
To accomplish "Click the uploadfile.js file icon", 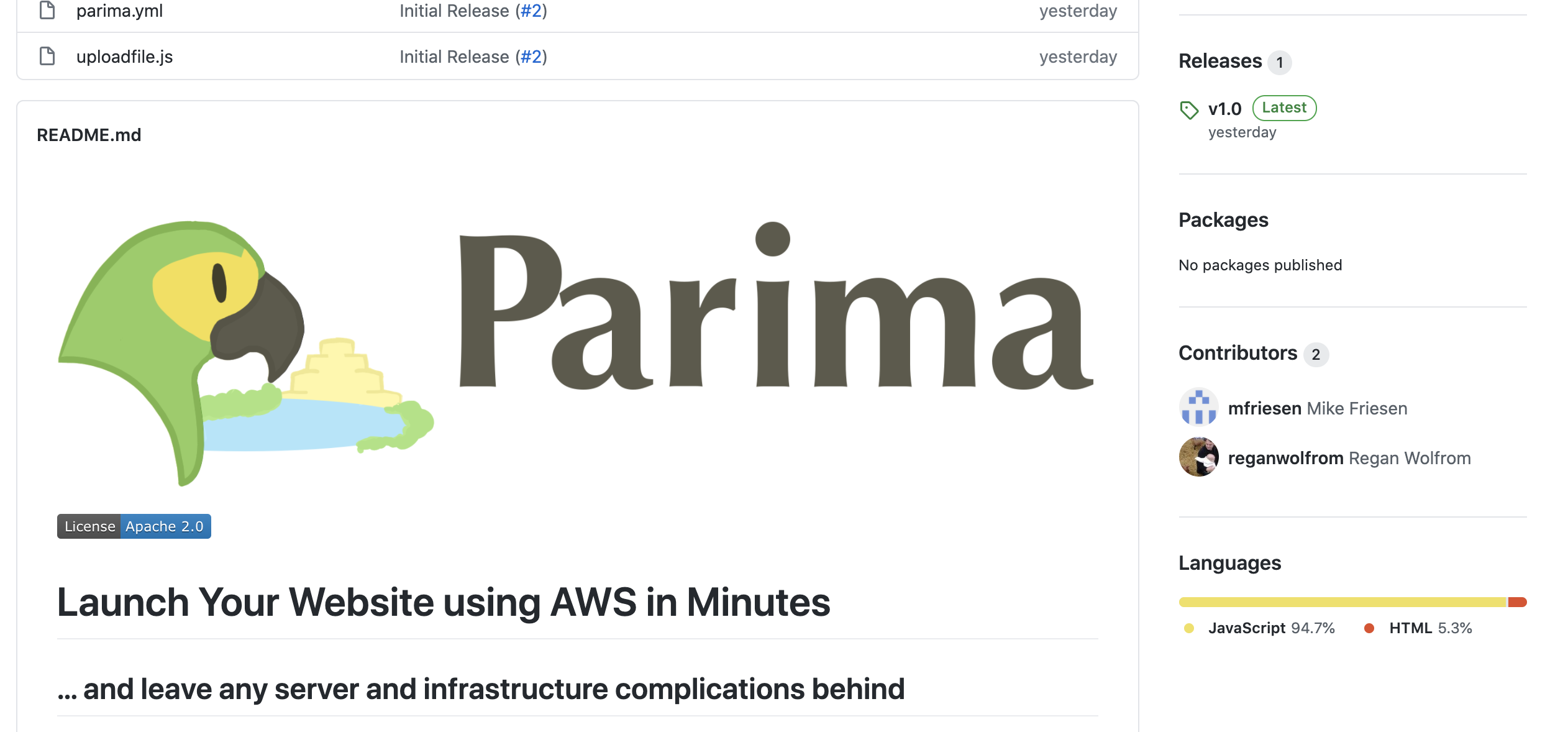I will tap(47, 56).
